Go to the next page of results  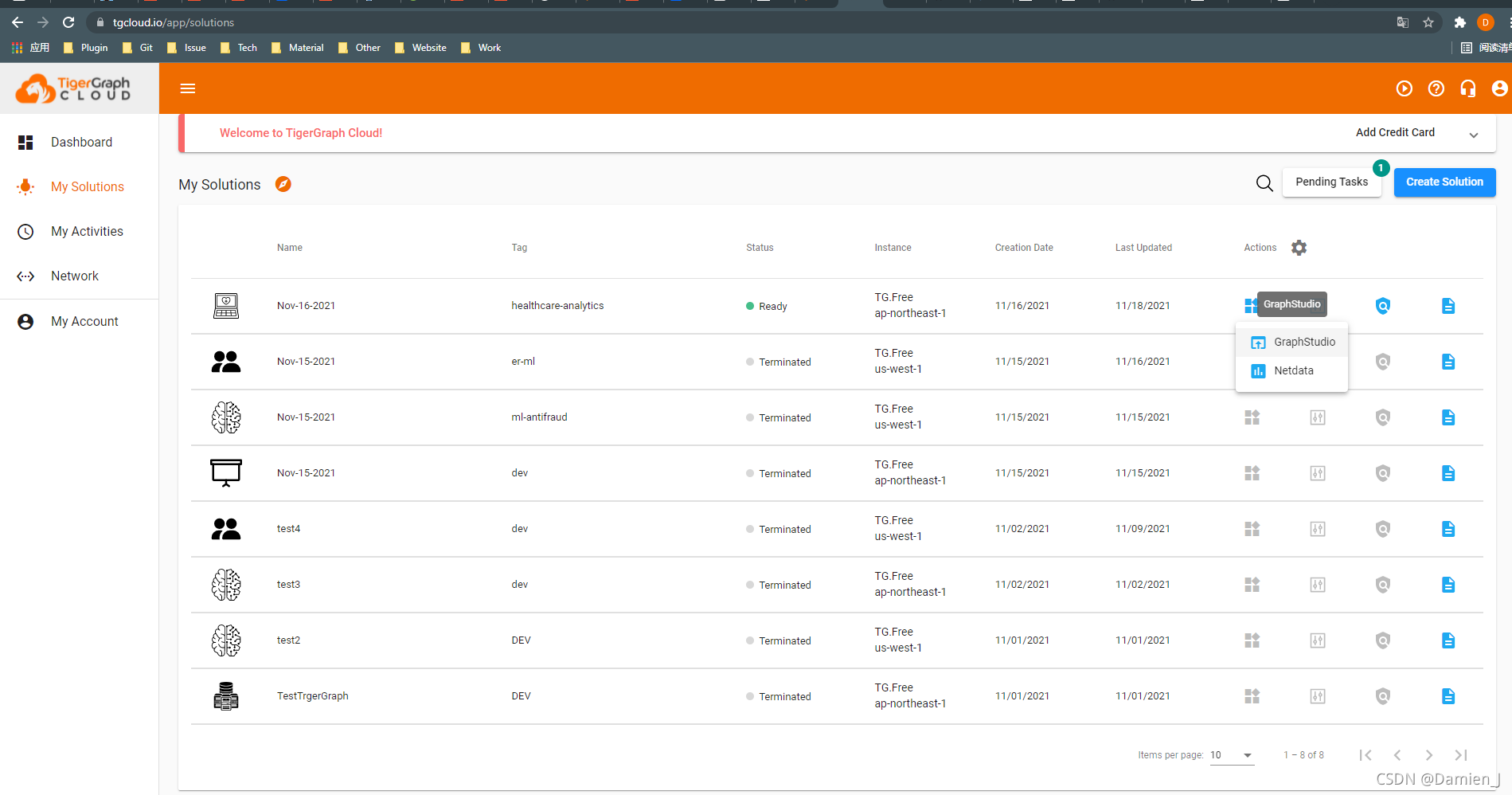coord(1429,755)
